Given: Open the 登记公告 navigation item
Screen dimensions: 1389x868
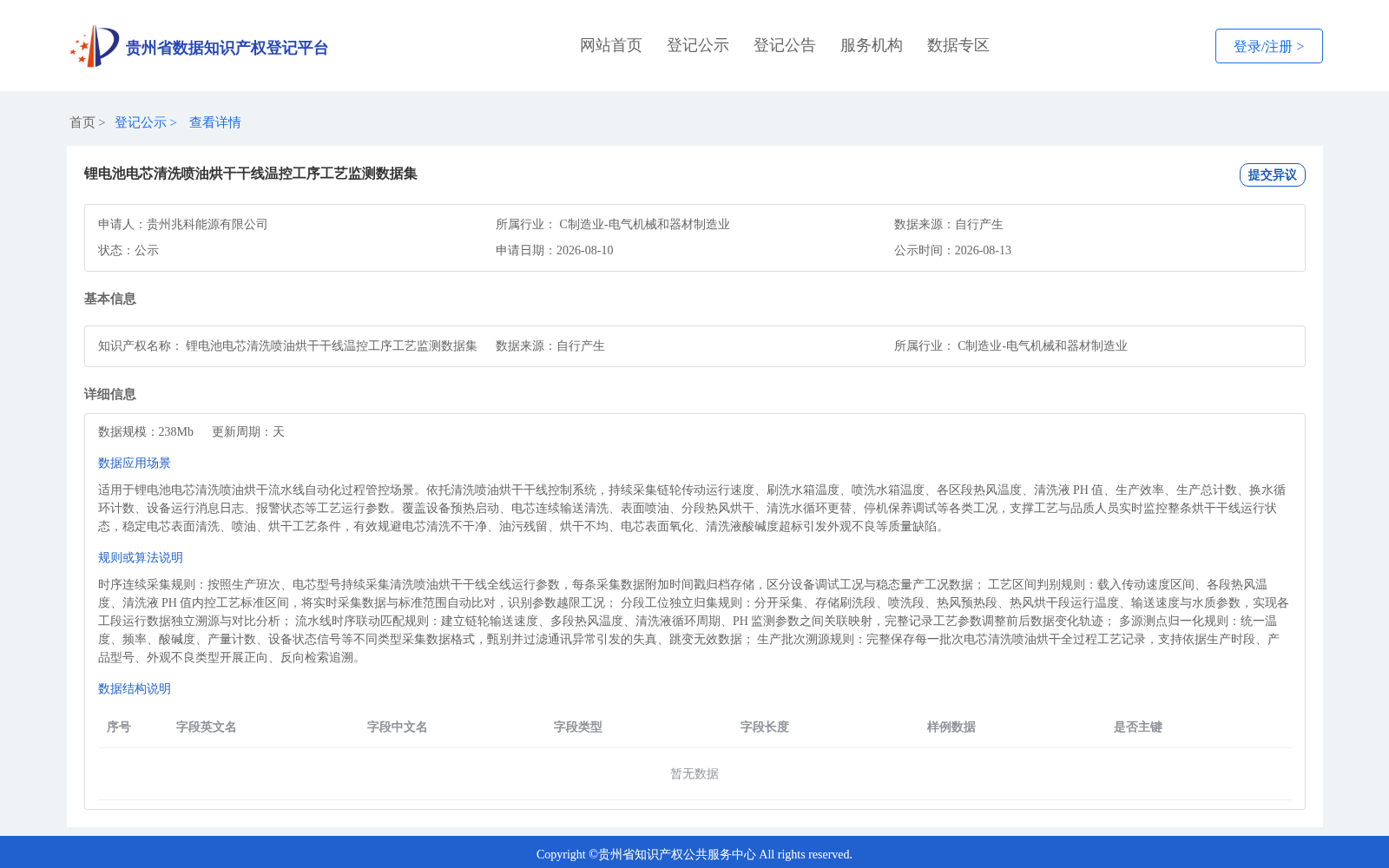Looking at the screenshot, I should click(x=785, y=45).
